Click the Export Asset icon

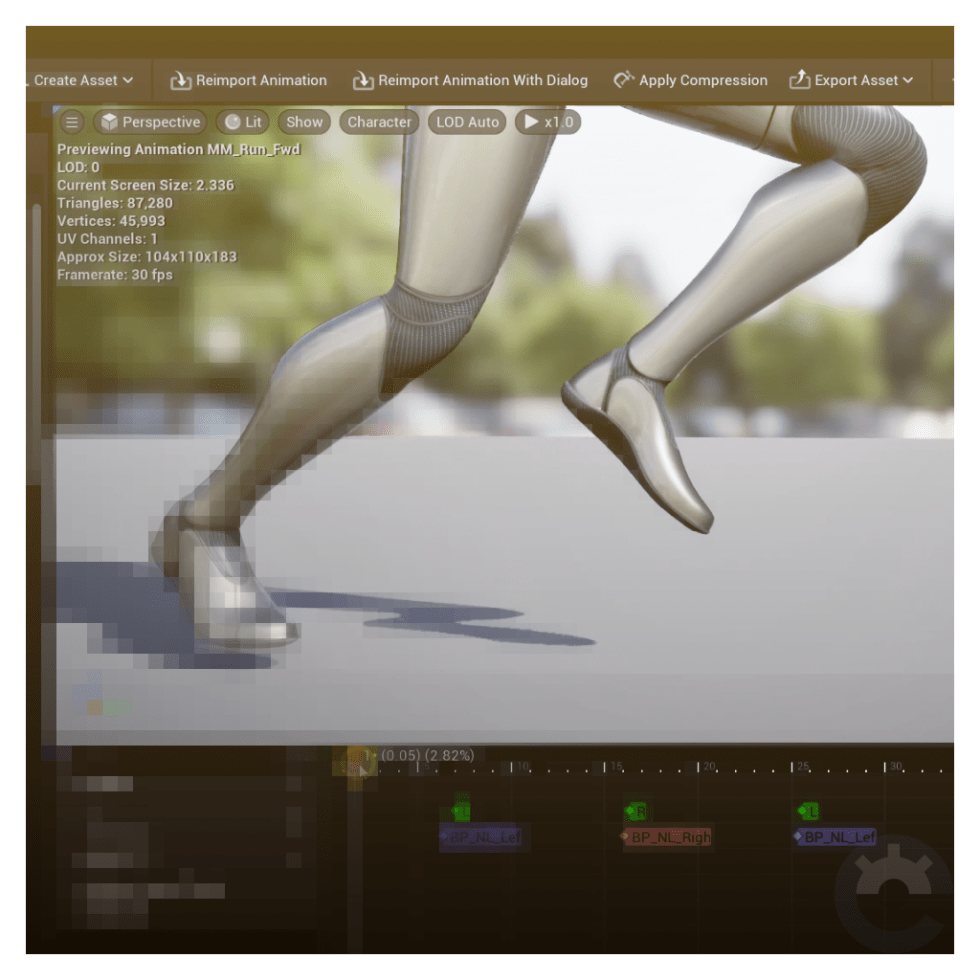799,81
